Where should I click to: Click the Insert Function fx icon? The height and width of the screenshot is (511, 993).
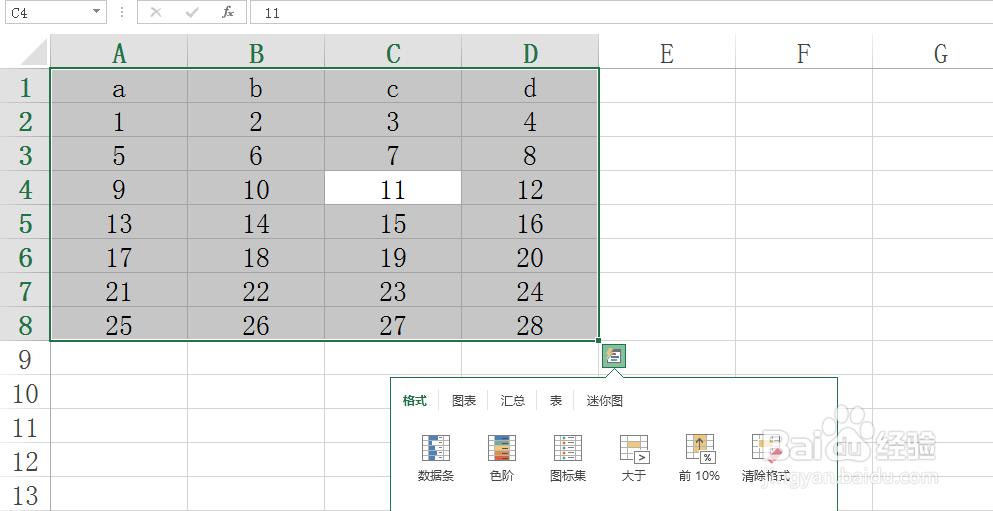pos(228,13)
